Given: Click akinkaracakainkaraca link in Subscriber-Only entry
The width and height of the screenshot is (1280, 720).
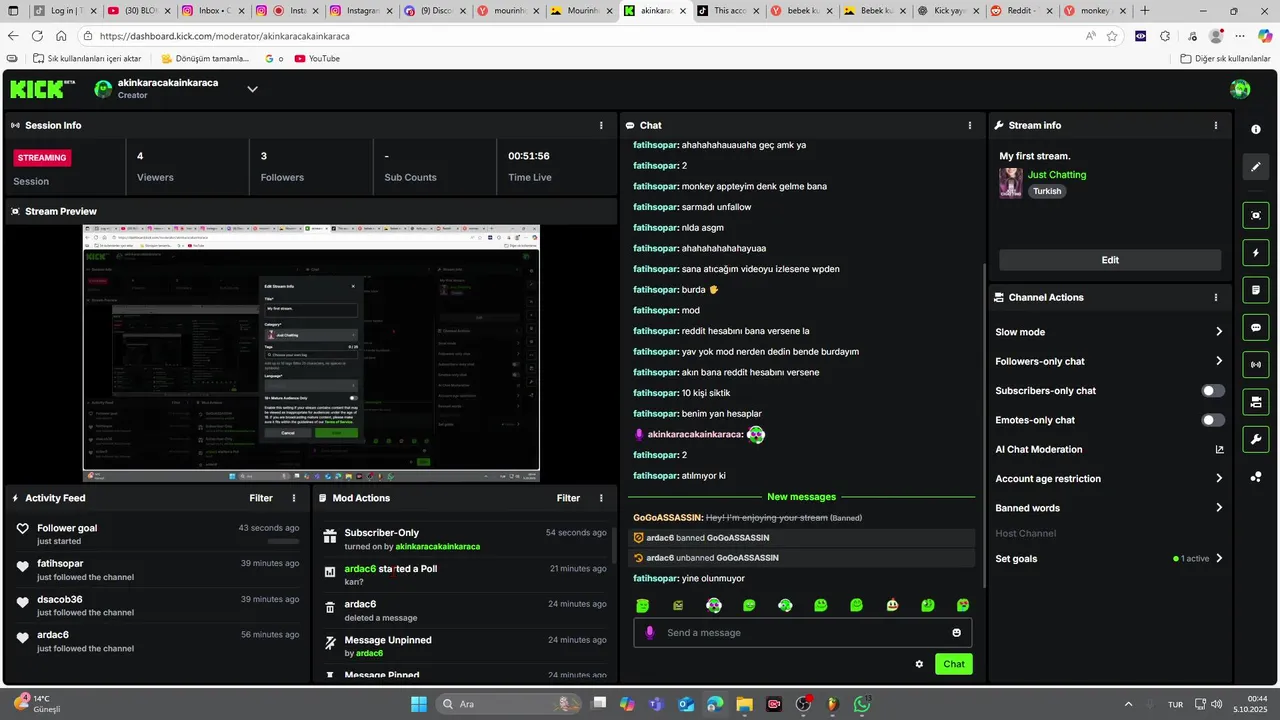Looking at the screenshot, I should click(437, 547).
